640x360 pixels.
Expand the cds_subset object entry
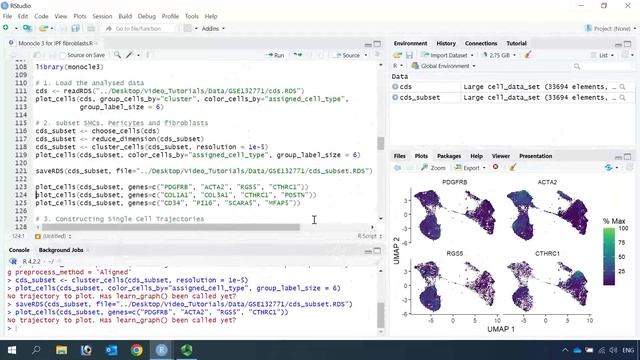pyautogui.click(x=395, y=98)
